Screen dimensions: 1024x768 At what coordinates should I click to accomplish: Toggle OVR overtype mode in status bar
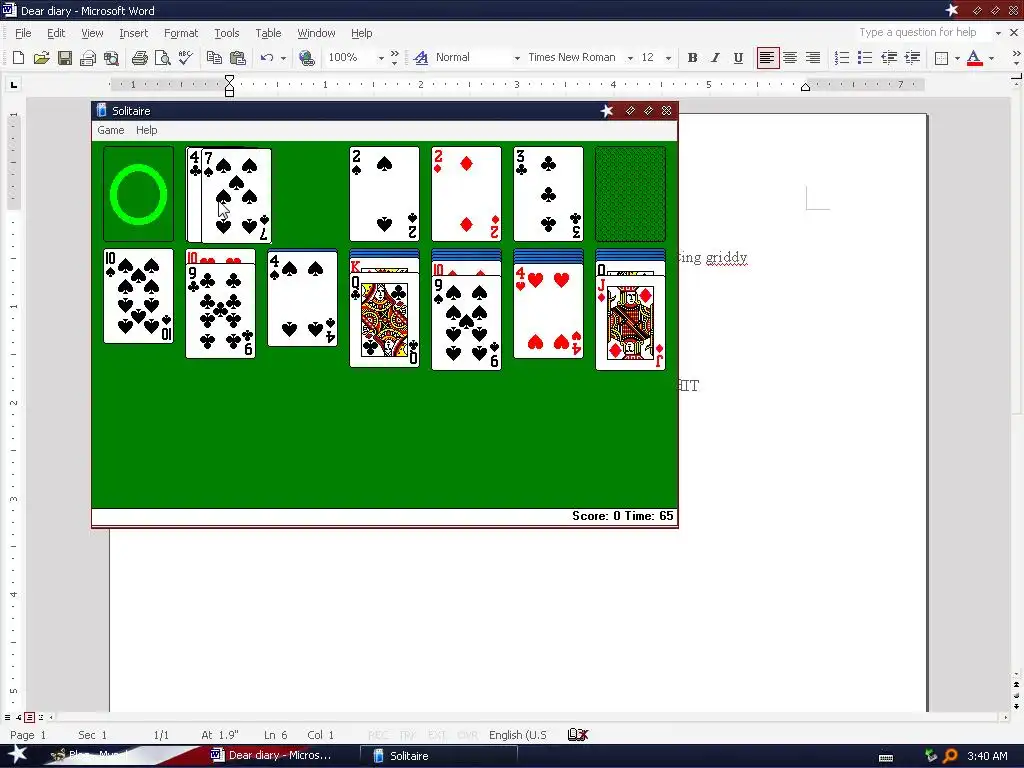click(468, 735)
